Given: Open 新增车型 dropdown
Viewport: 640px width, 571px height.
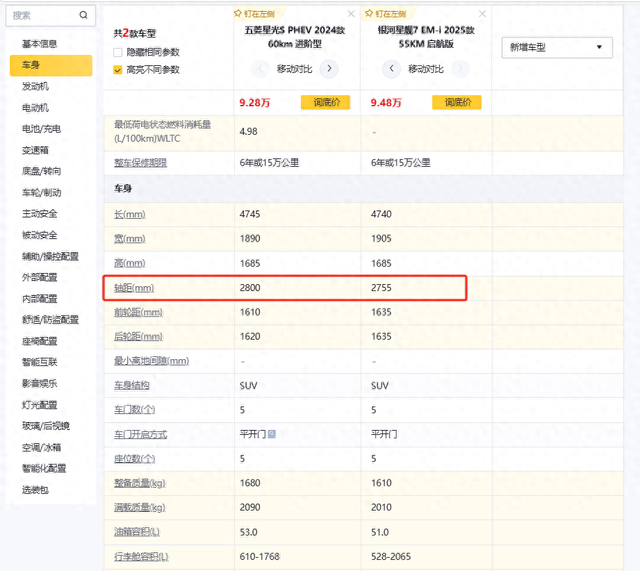Looking at the screenshot, I should click(x=557, y=47).
